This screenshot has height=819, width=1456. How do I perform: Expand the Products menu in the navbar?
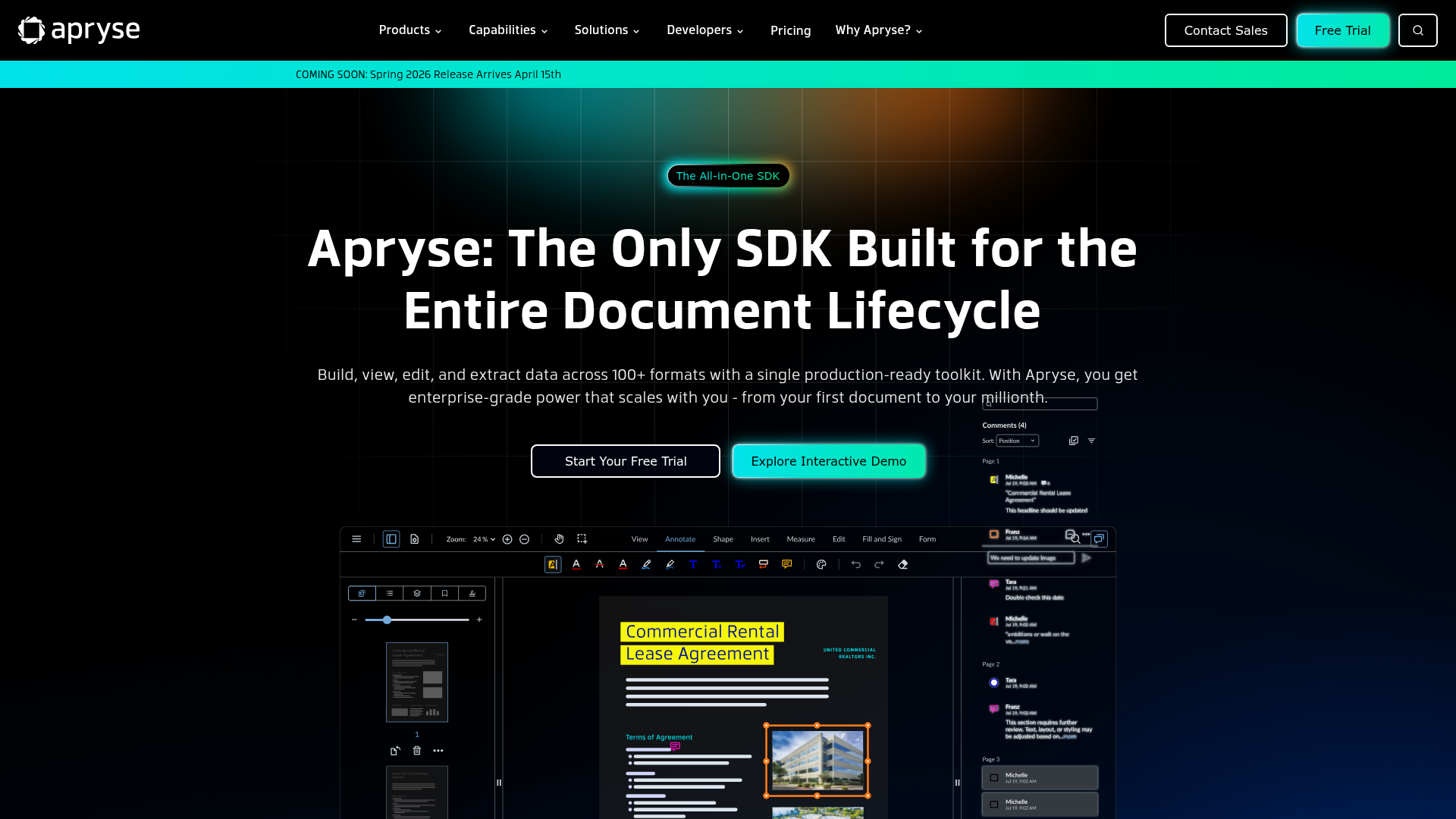409,30
